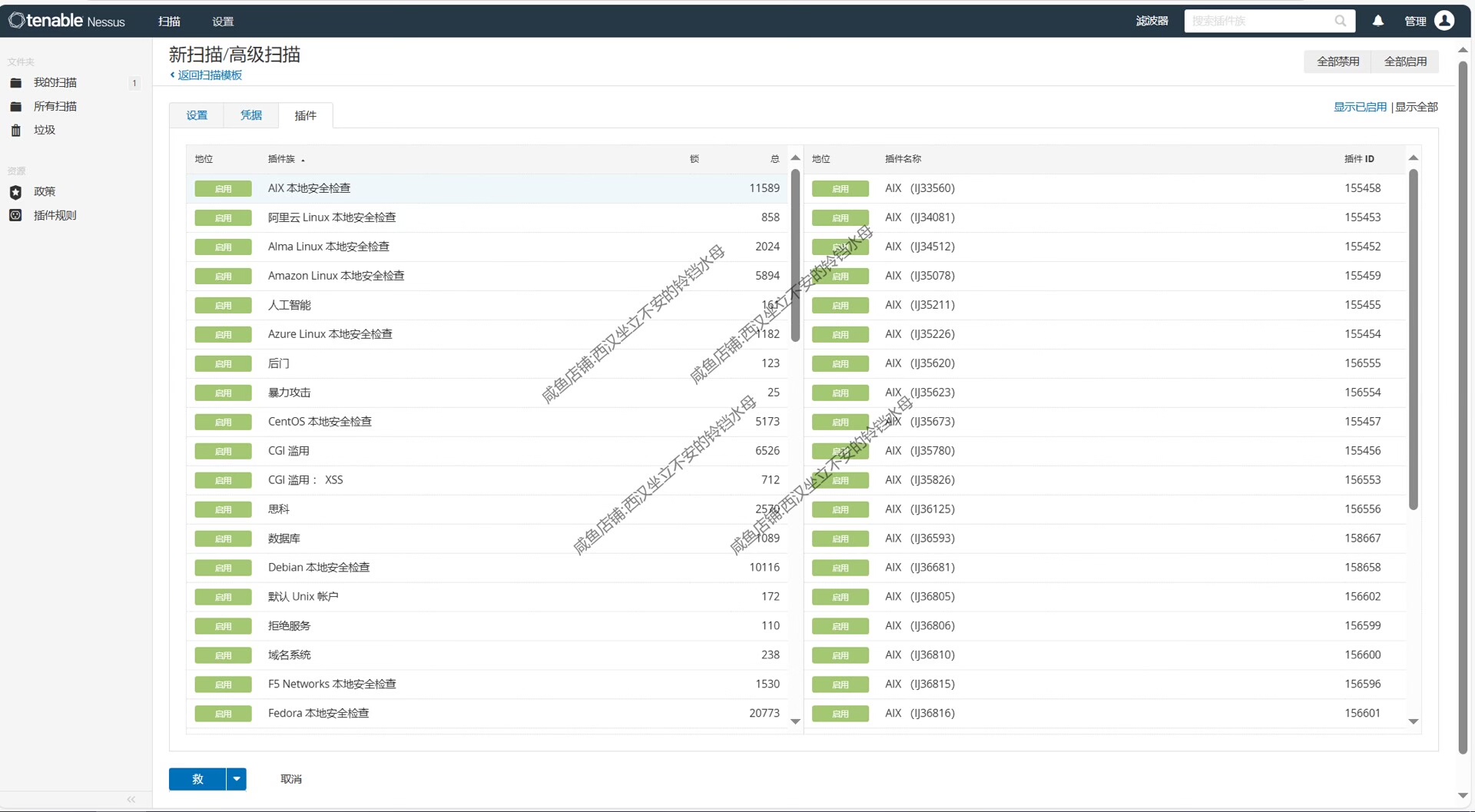Select the CGI 滥用： XSS row
The height and width of the screenshot is (812, 1475).
487,480
